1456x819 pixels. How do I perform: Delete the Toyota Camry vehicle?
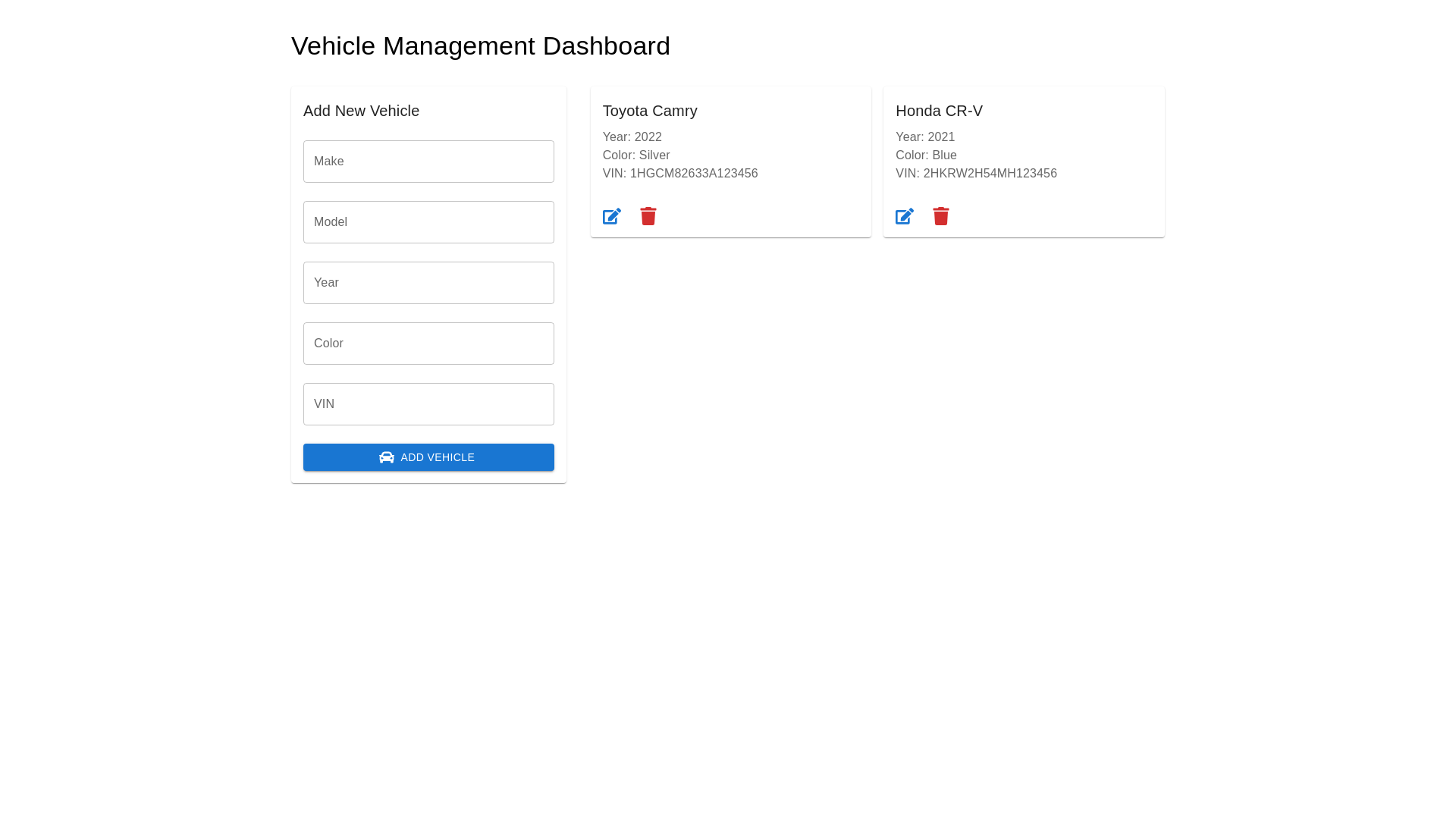coord(648,216)
